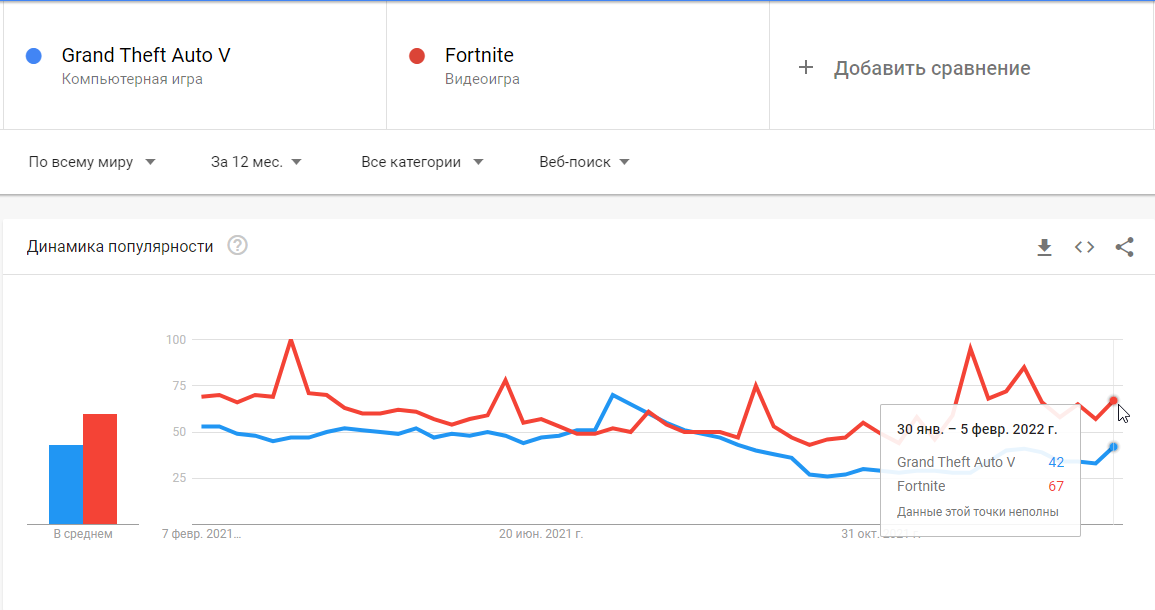
Task: Open the Веб-поиск search type dropdown
Action: (584, 162)
